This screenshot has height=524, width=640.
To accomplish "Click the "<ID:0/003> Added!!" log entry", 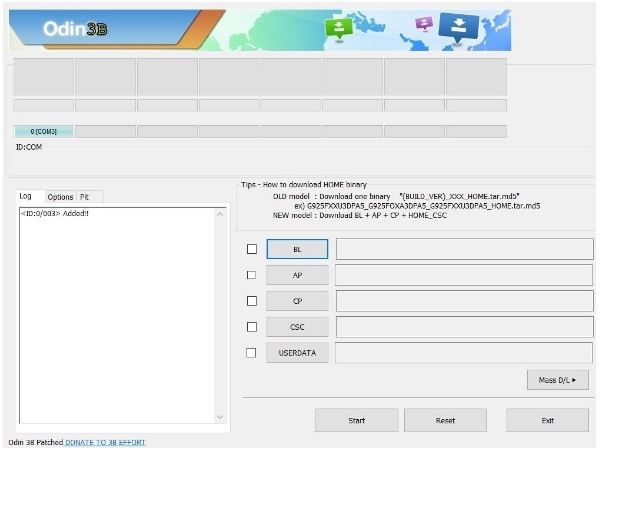I will (55, 213).
